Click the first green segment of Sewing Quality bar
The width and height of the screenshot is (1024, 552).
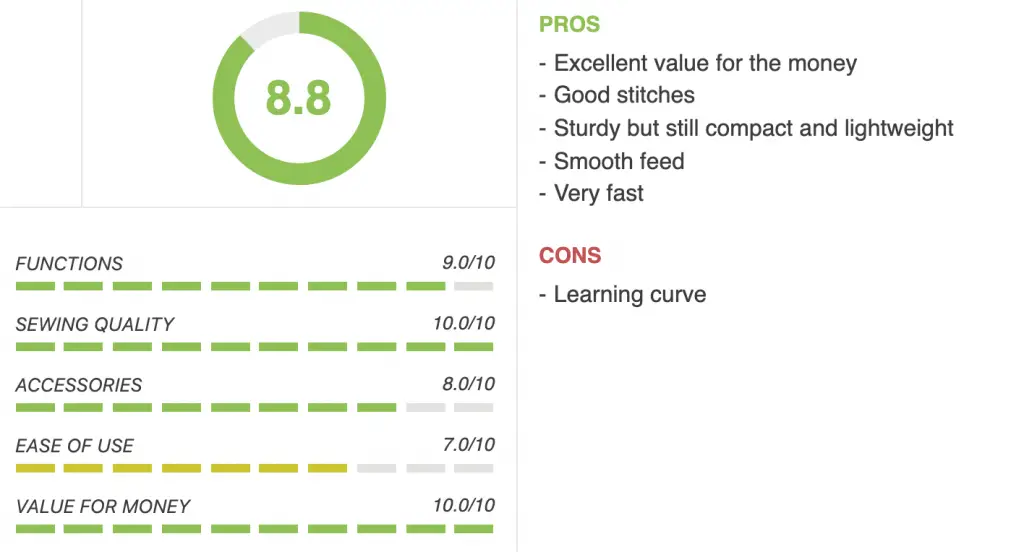pyautogui.click(x=35, y=347)
